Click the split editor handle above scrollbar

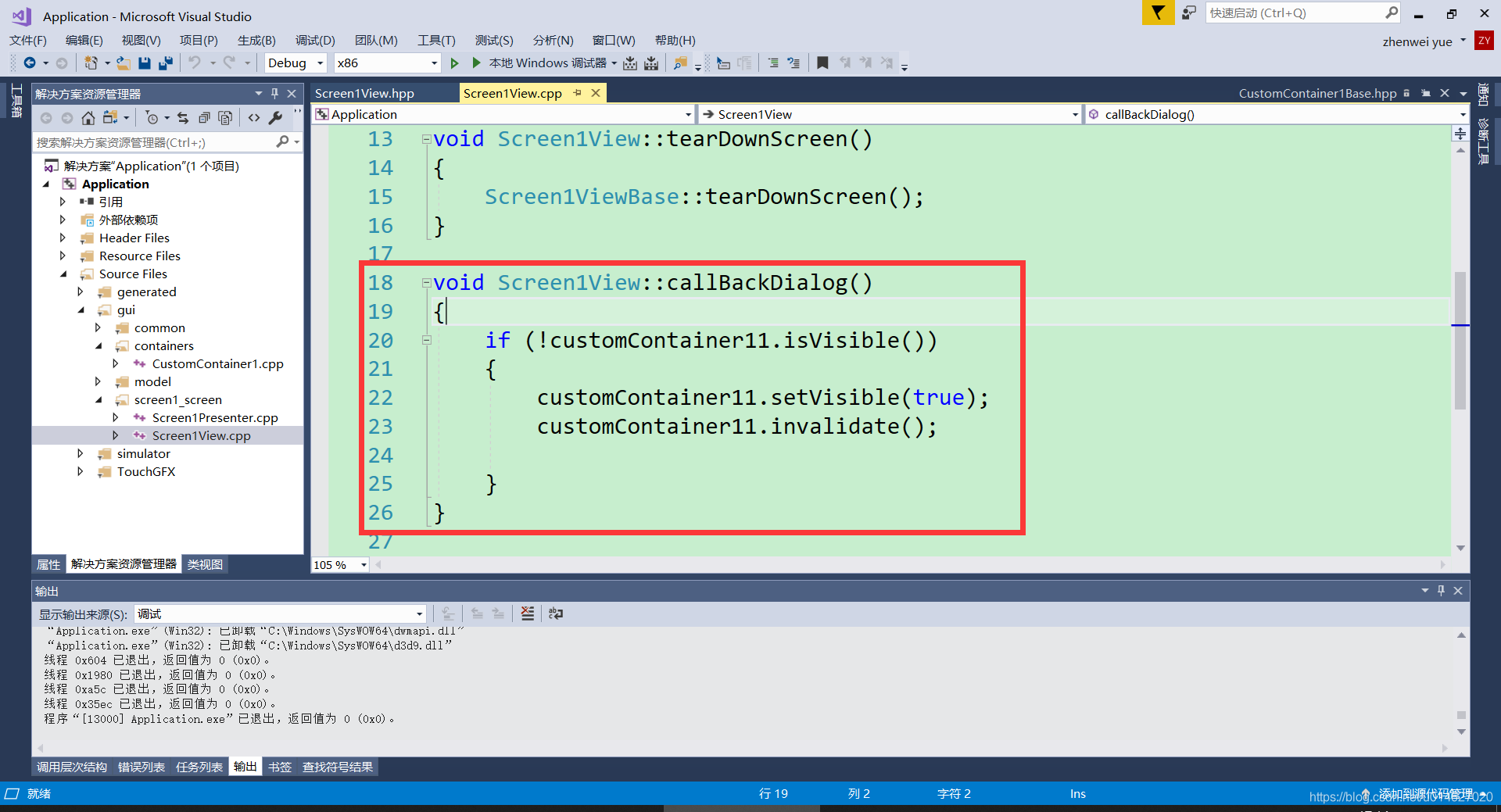point(1460,134)
